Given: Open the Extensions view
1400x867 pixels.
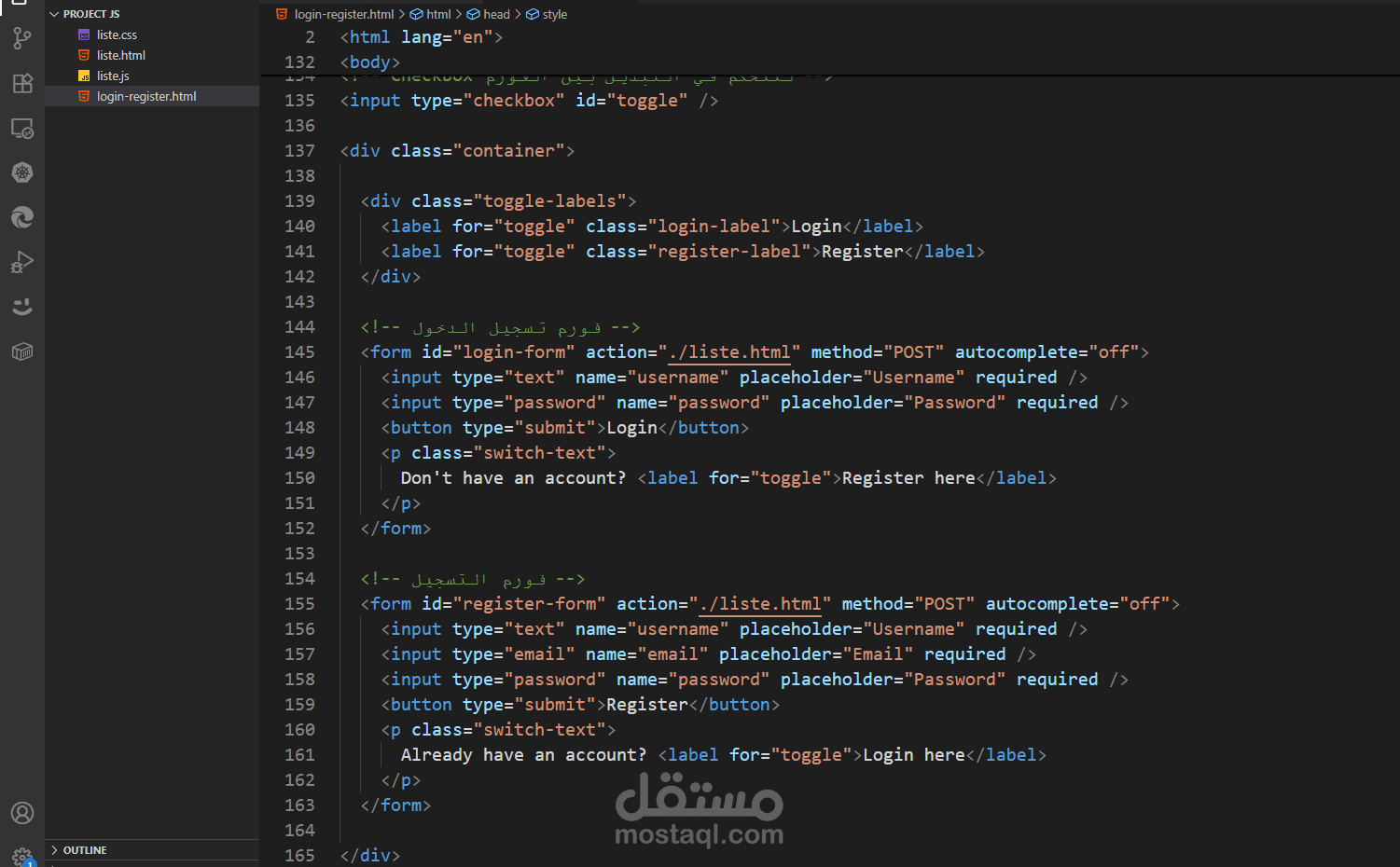Looking at the screenshot, I should pyautogui.click(x=22, y=83).
